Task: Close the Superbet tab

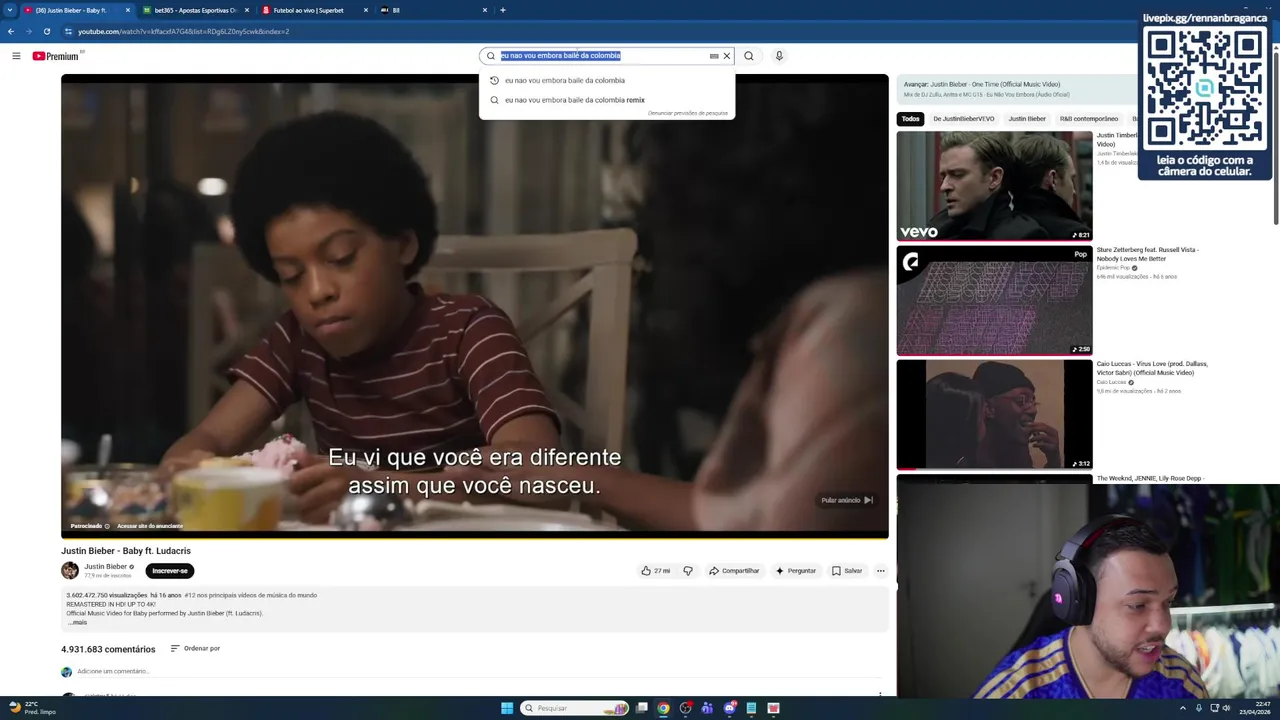Action: (x=365, y=10)
